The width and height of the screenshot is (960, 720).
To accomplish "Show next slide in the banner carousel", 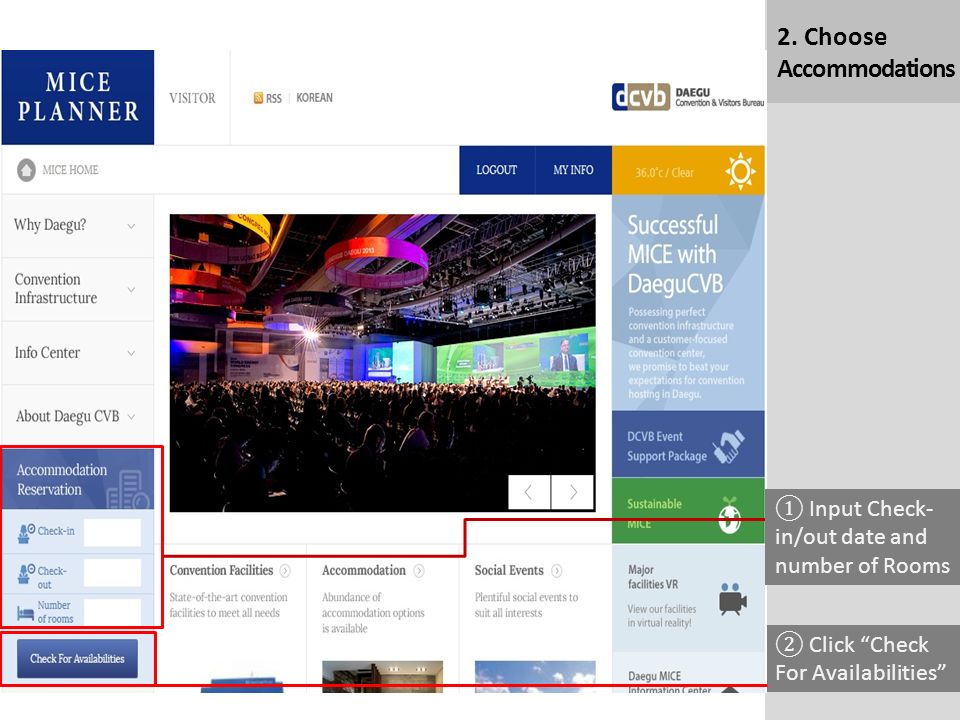I will point(572,492).
